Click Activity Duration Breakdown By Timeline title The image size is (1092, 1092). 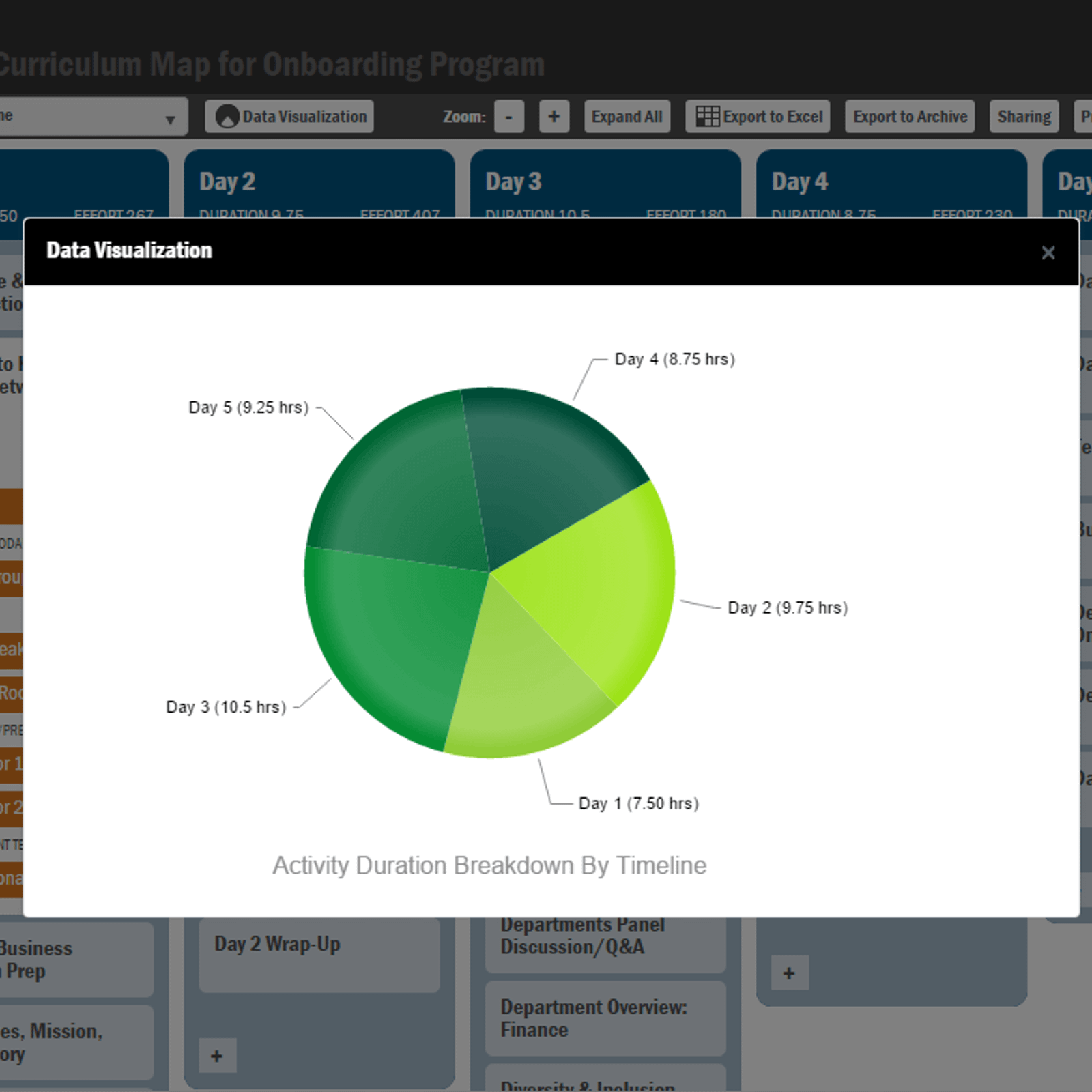(489, 865)
